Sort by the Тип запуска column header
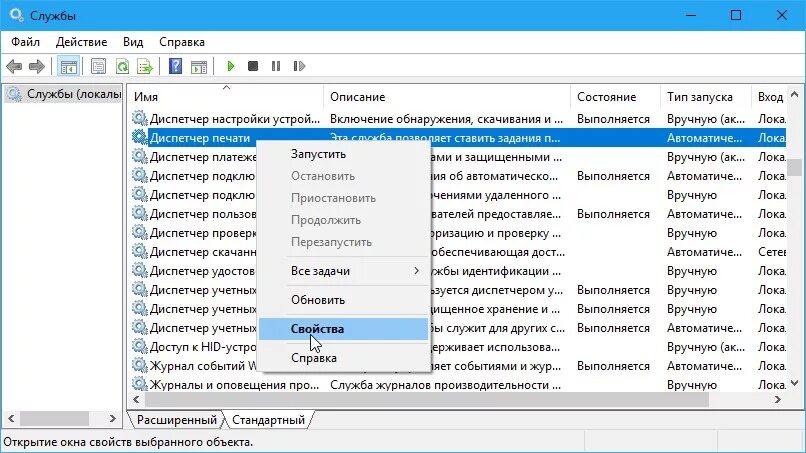This screenshot has width=806, height=453. (706, 97)
